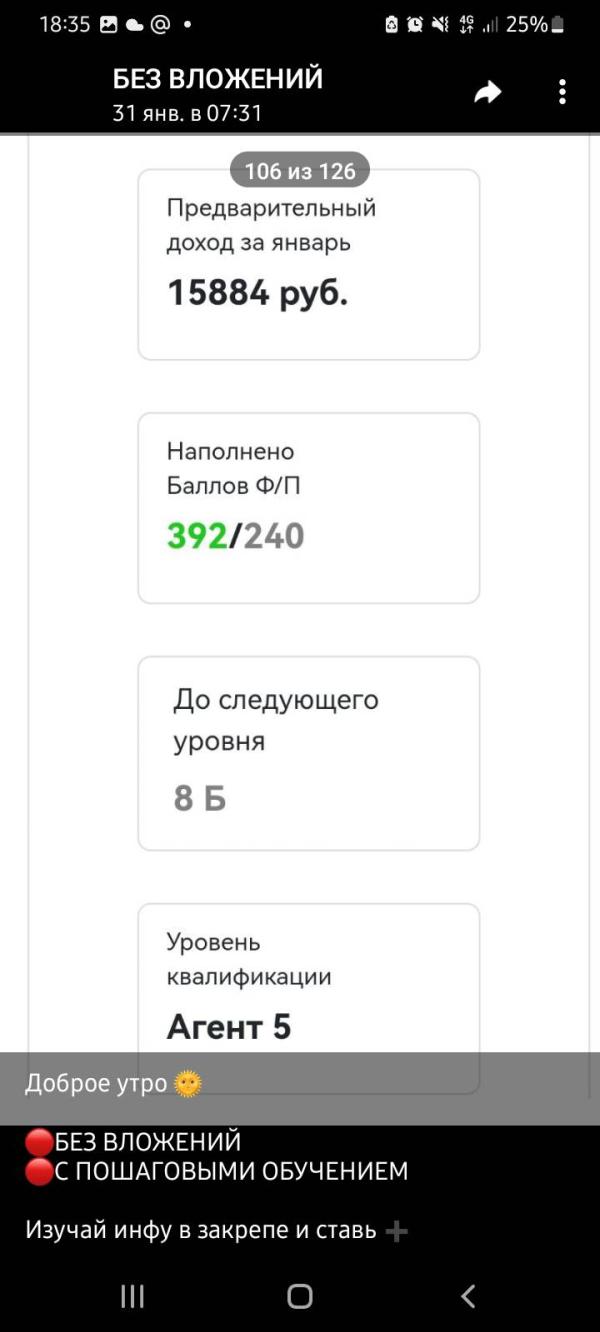This screenshot has height=1332, width=600.
Task: Tap the 392/240 points card
Action: click(x=308, y=508)
